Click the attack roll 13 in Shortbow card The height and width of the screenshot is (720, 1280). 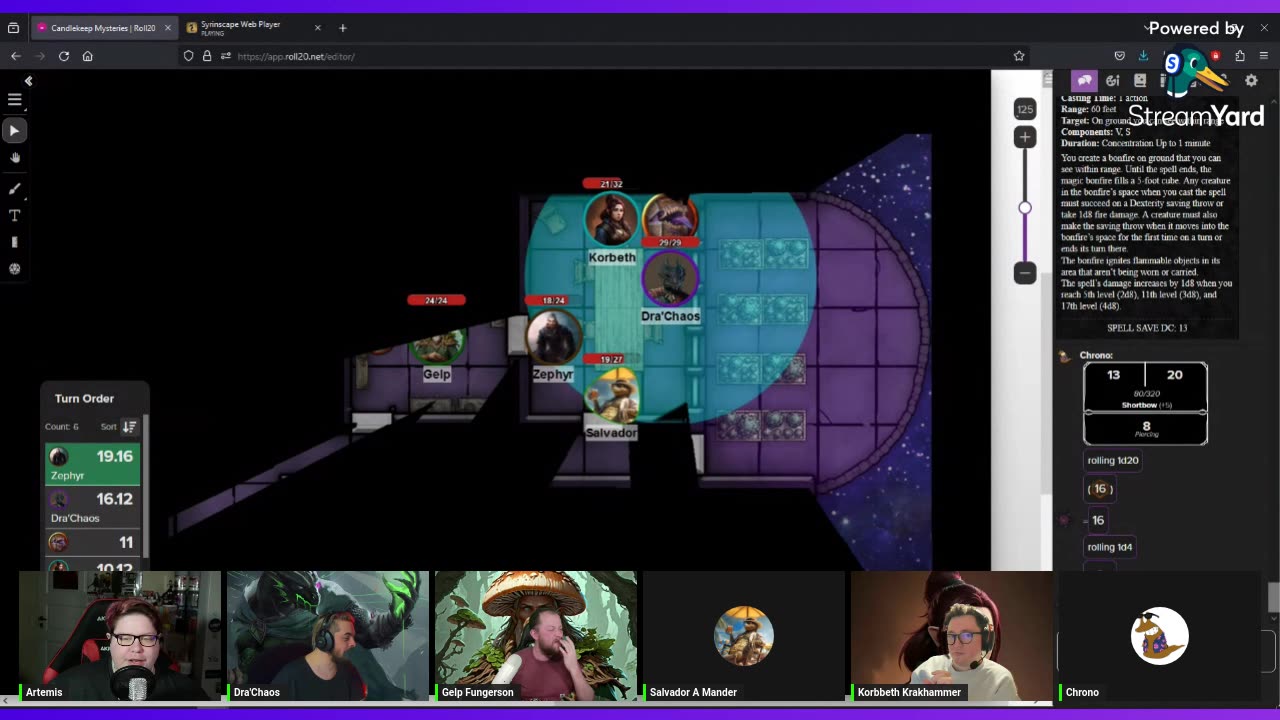tap(1114, 374)
